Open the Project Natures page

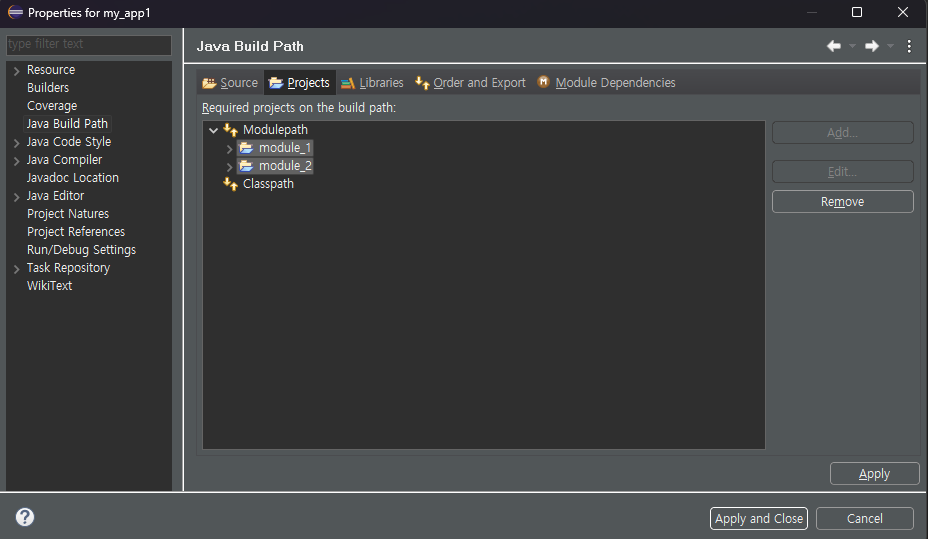click(68, 214)
